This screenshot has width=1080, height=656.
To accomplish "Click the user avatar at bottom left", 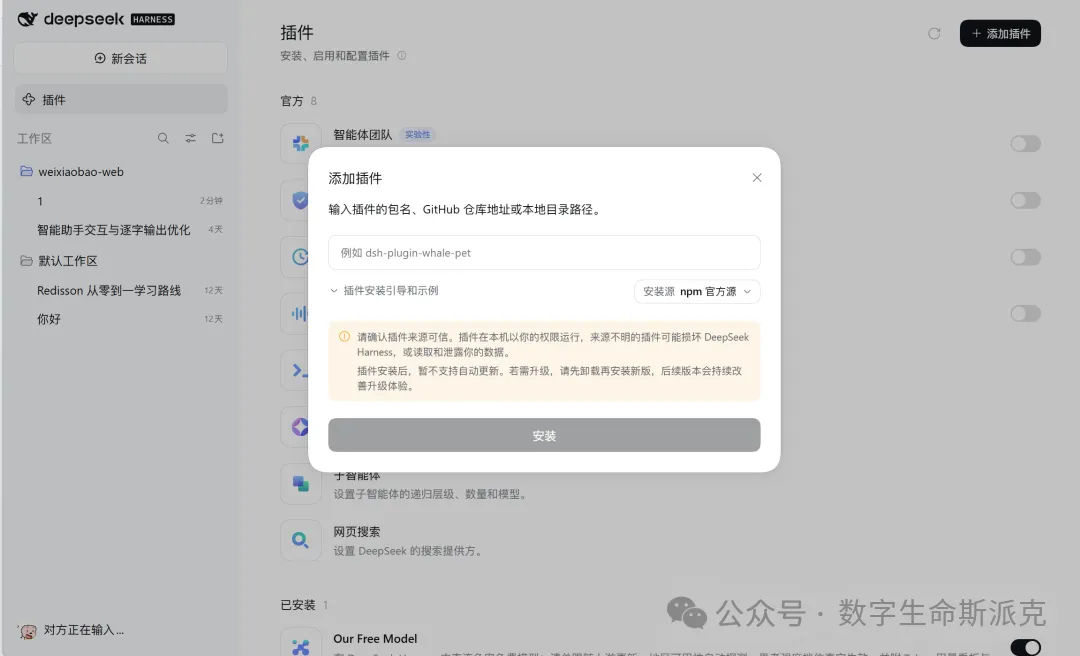I will coord(28,631).
